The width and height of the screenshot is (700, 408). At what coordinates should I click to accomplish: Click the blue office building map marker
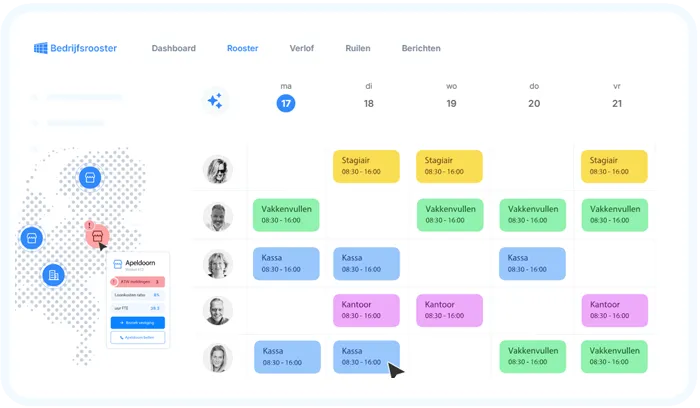point(53,274)
